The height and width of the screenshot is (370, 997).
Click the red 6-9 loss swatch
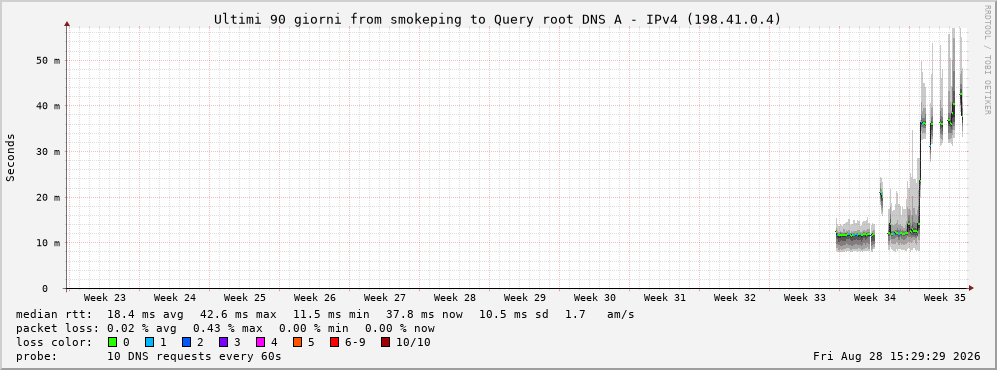coord(334,343)
